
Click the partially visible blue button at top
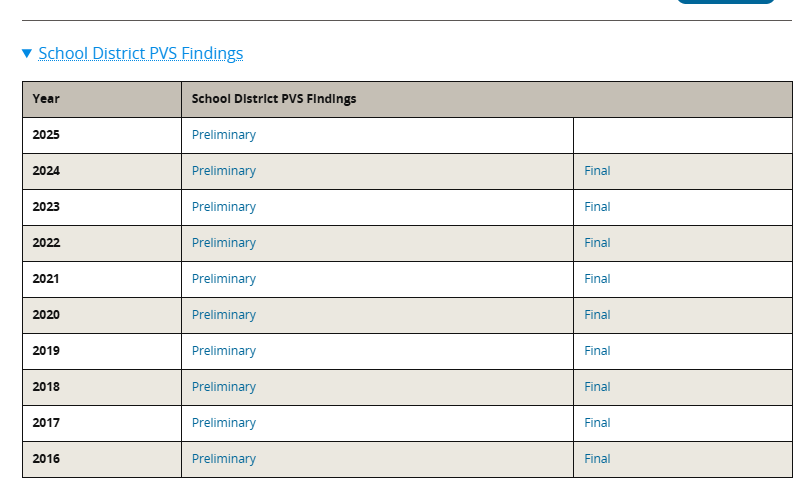725,2
